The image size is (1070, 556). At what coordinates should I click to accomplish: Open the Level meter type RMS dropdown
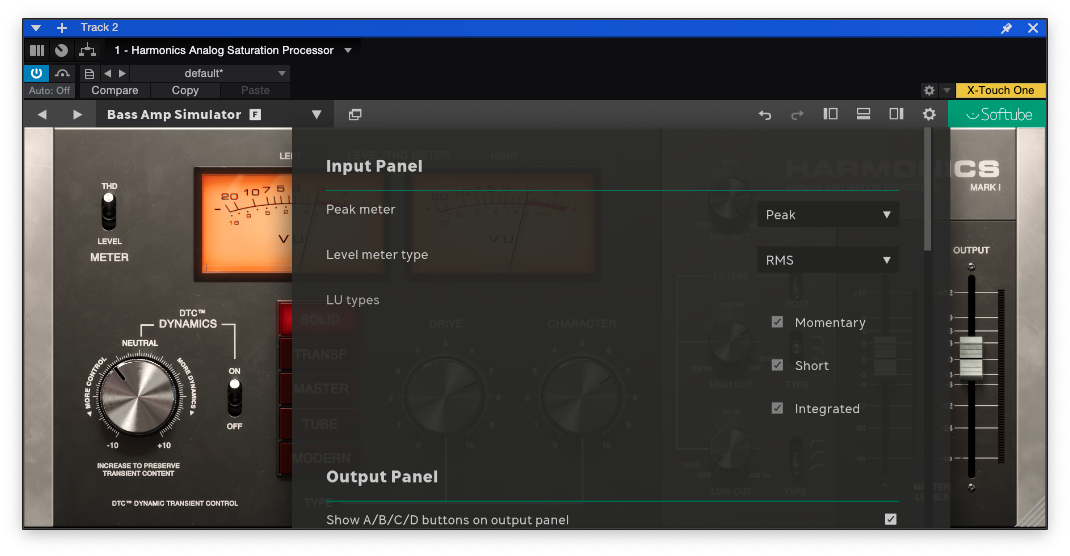(x=828, y=260)
